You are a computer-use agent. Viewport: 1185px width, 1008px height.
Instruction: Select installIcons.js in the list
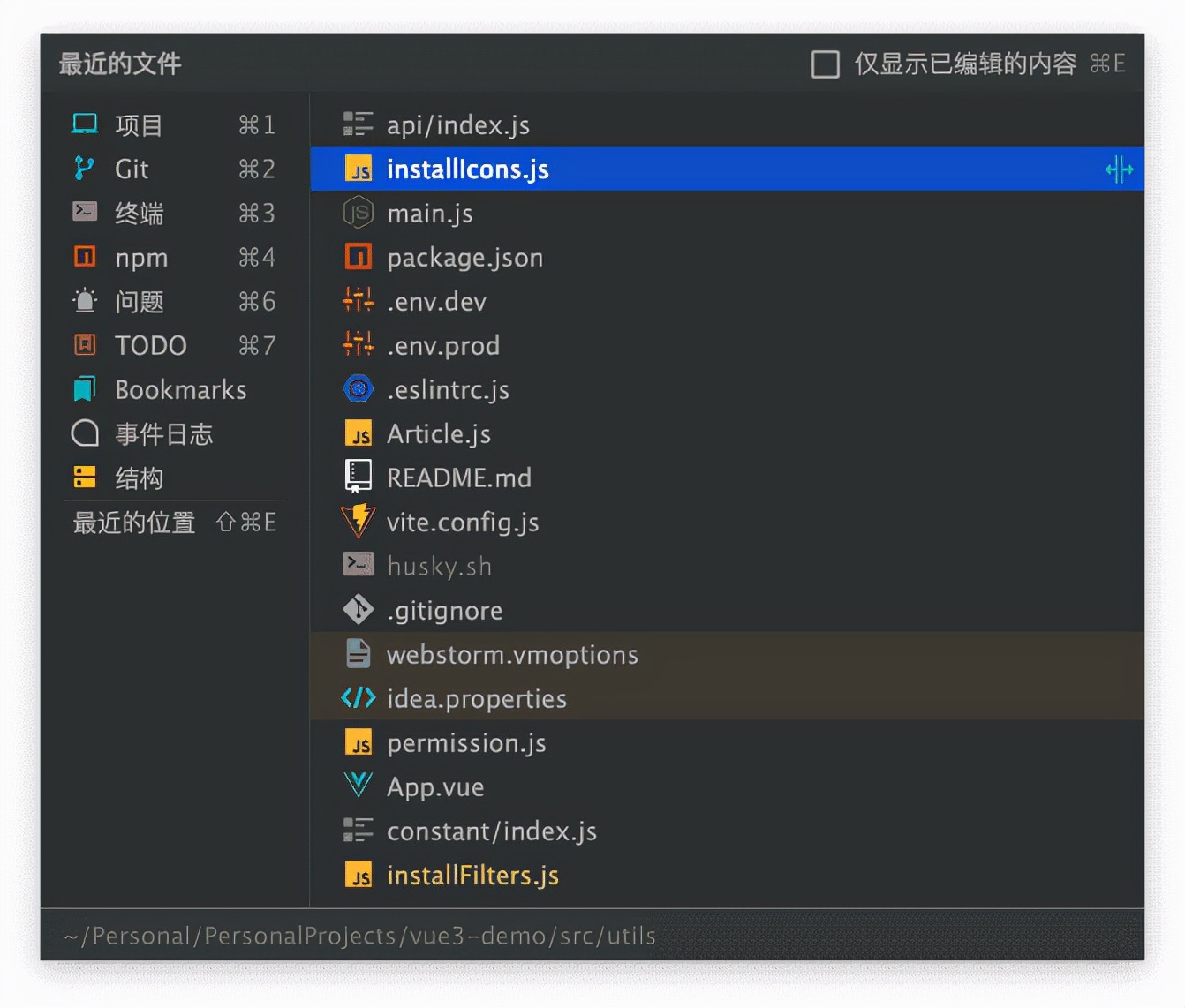(727, 169)
